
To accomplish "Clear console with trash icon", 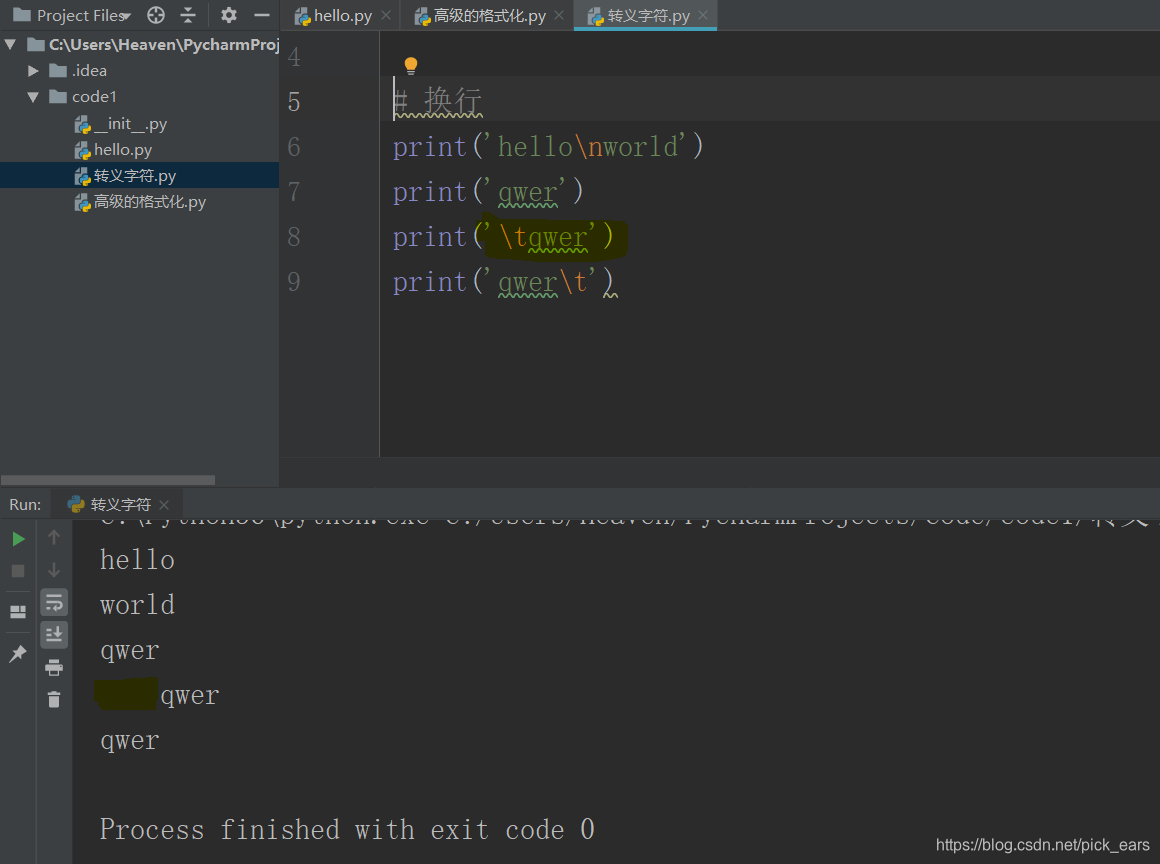I will [x=54, y=699].
